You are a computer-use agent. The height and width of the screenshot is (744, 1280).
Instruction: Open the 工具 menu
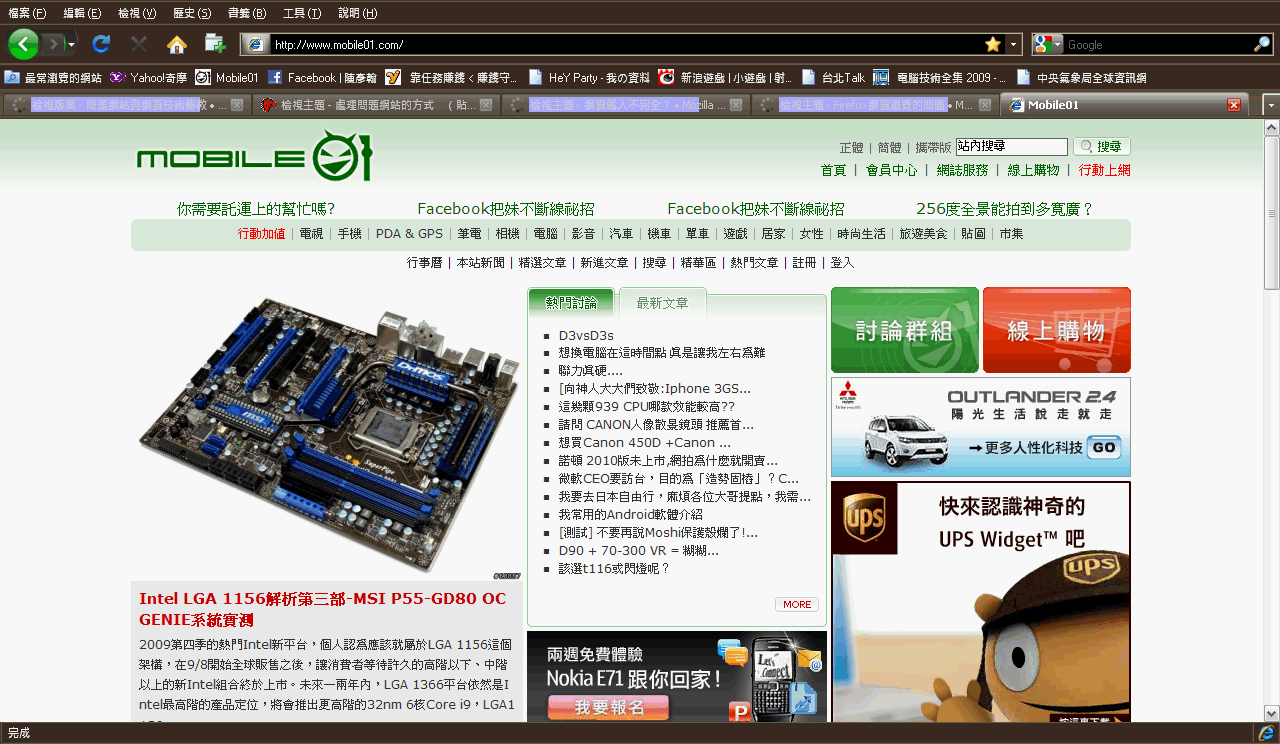[302, 13]
